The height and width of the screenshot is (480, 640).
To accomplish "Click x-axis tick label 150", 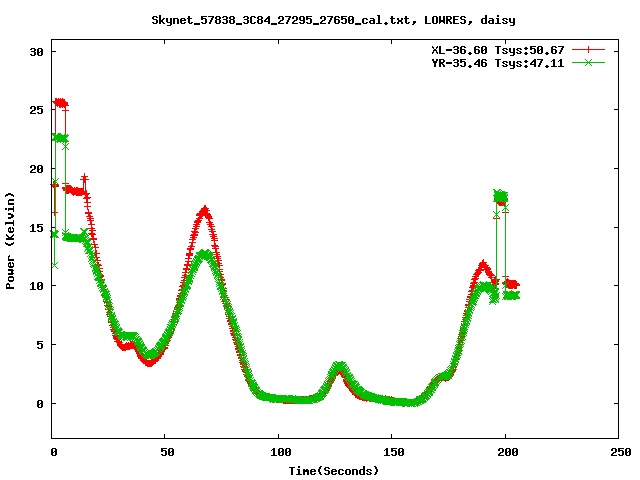I will pyautogui.click(x=394, y=452).
